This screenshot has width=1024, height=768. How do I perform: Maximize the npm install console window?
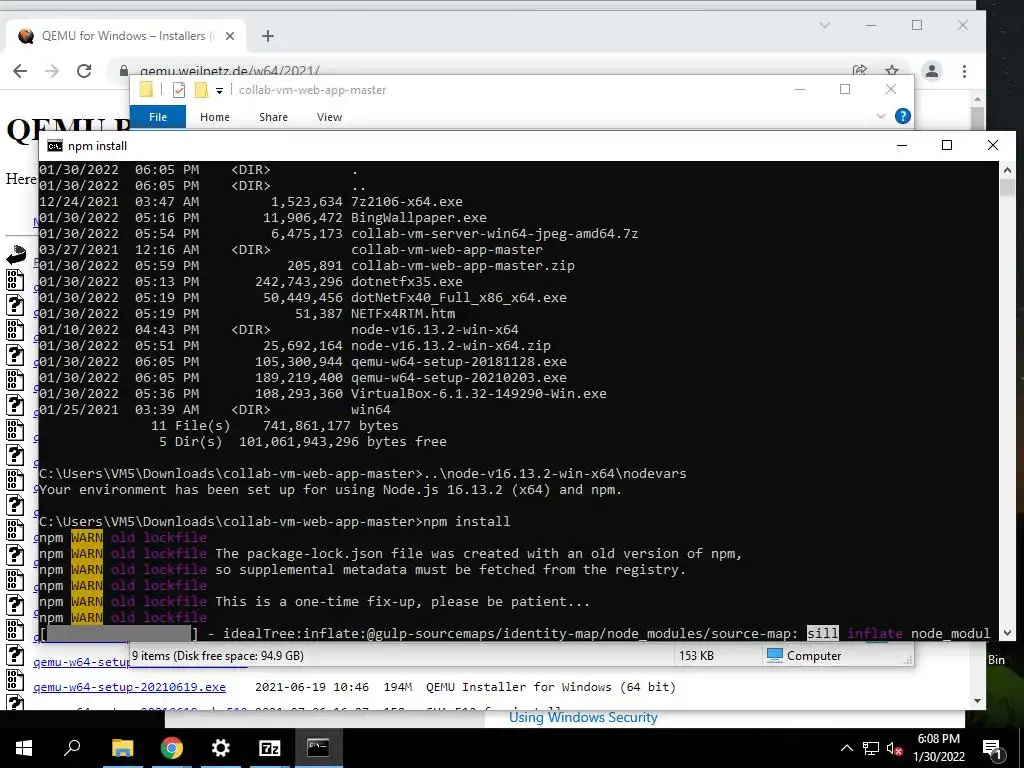point(947,145)
